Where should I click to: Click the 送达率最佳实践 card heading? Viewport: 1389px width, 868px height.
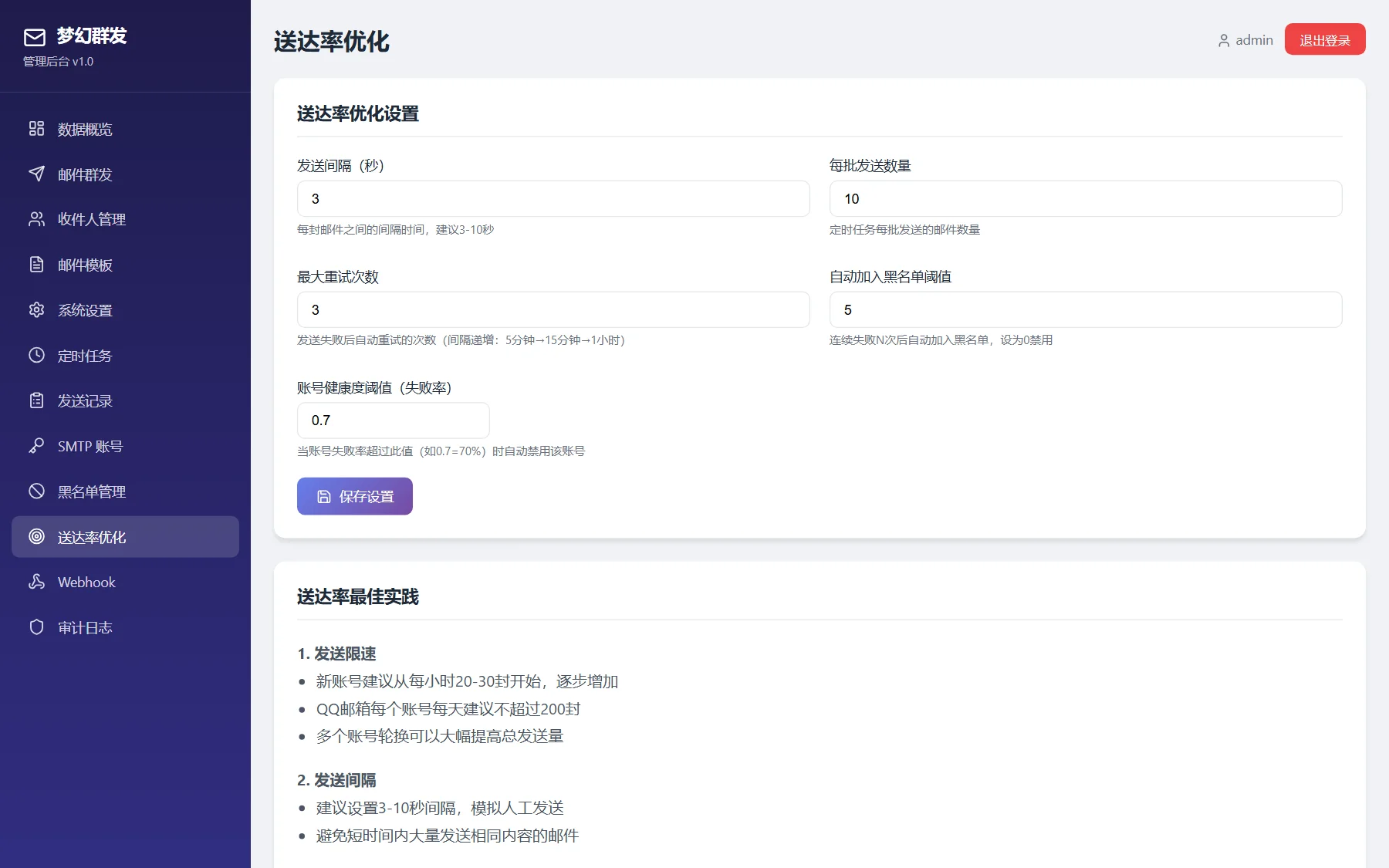pos(358,597)
